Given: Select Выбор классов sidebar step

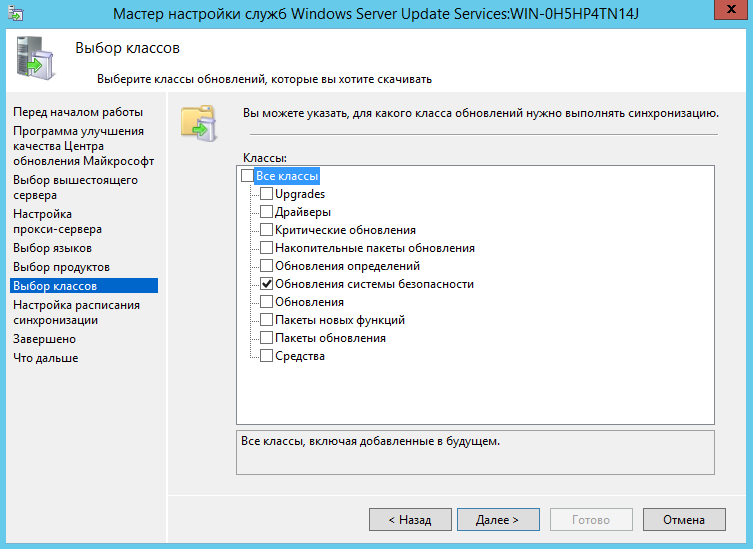Looking at the screenshot, I should (84, 286).
